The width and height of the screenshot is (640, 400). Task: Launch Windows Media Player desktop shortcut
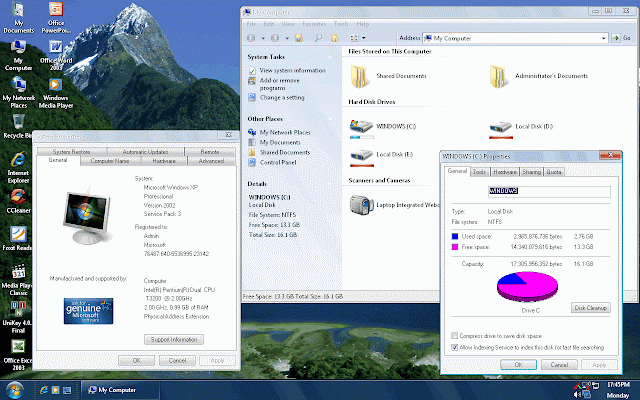click(x=56, y=93)
